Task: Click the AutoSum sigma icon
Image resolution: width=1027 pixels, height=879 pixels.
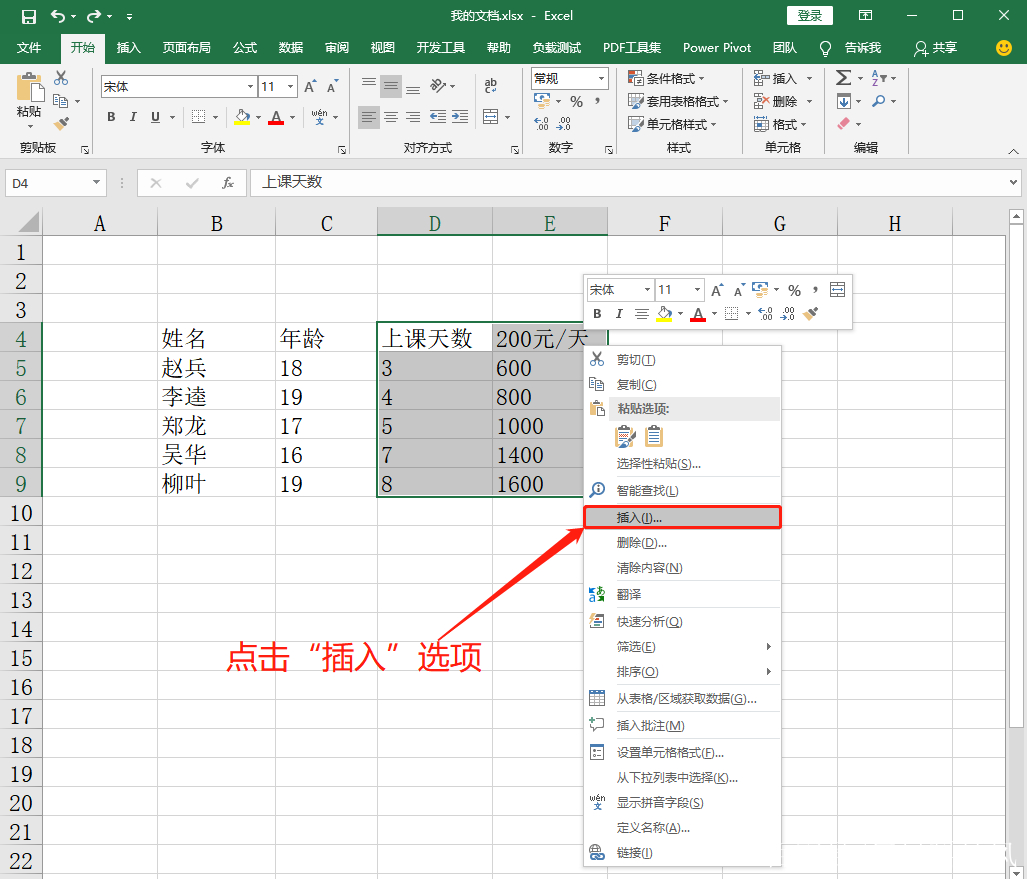Action: pyautogui.click(x=844, y=78)
